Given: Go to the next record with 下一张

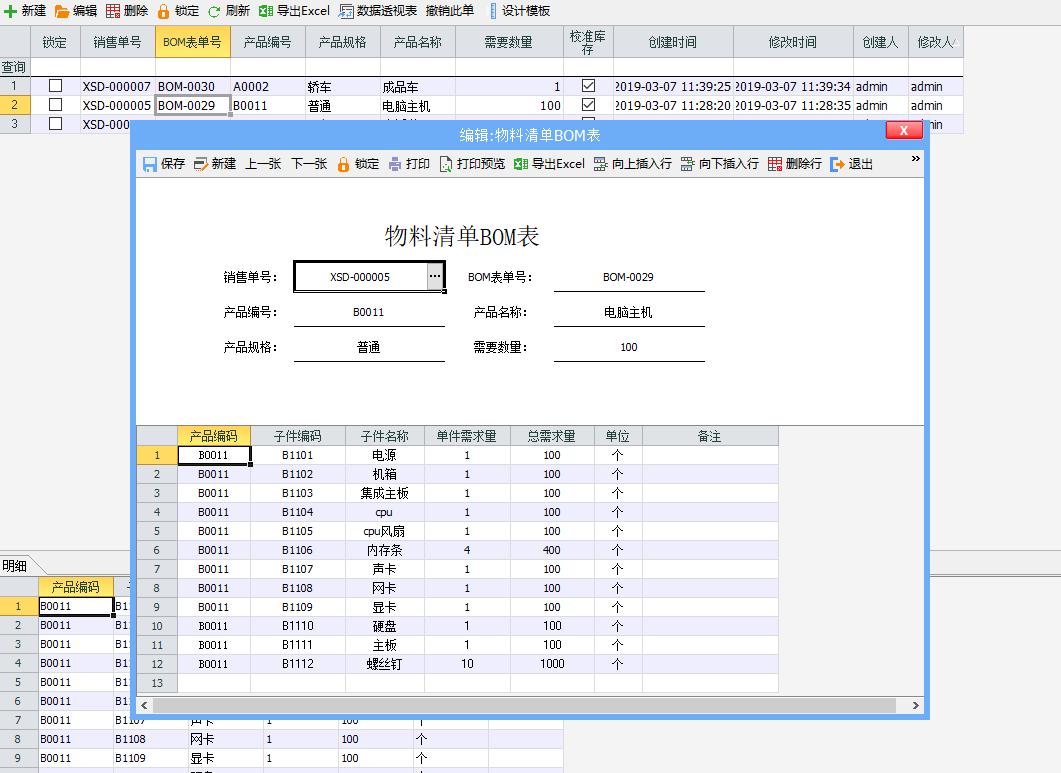Looking at the screenshot, I should 309,164.
